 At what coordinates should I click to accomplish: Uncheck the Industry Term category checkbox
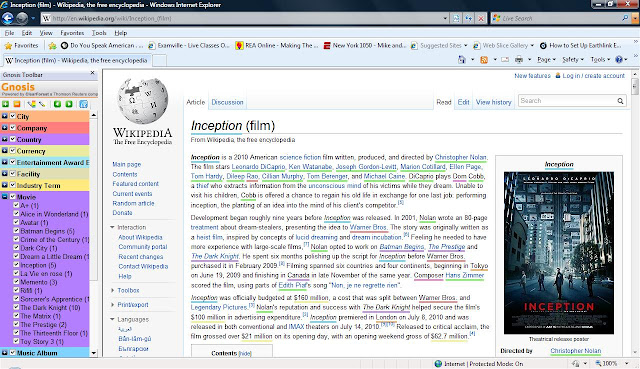[x=13, y=184]
